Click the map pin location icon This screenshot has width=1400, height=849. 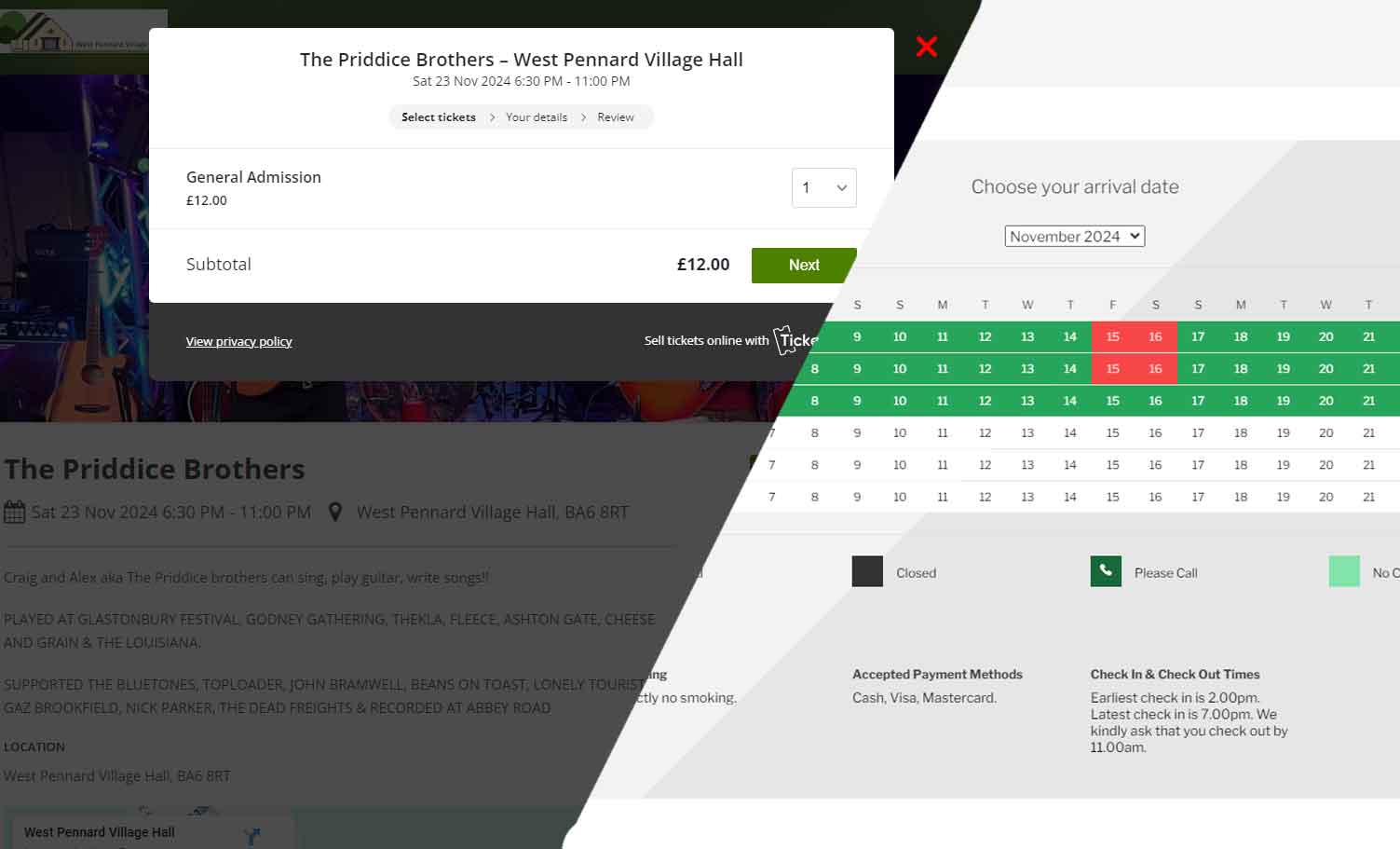[x=335, y=512]
